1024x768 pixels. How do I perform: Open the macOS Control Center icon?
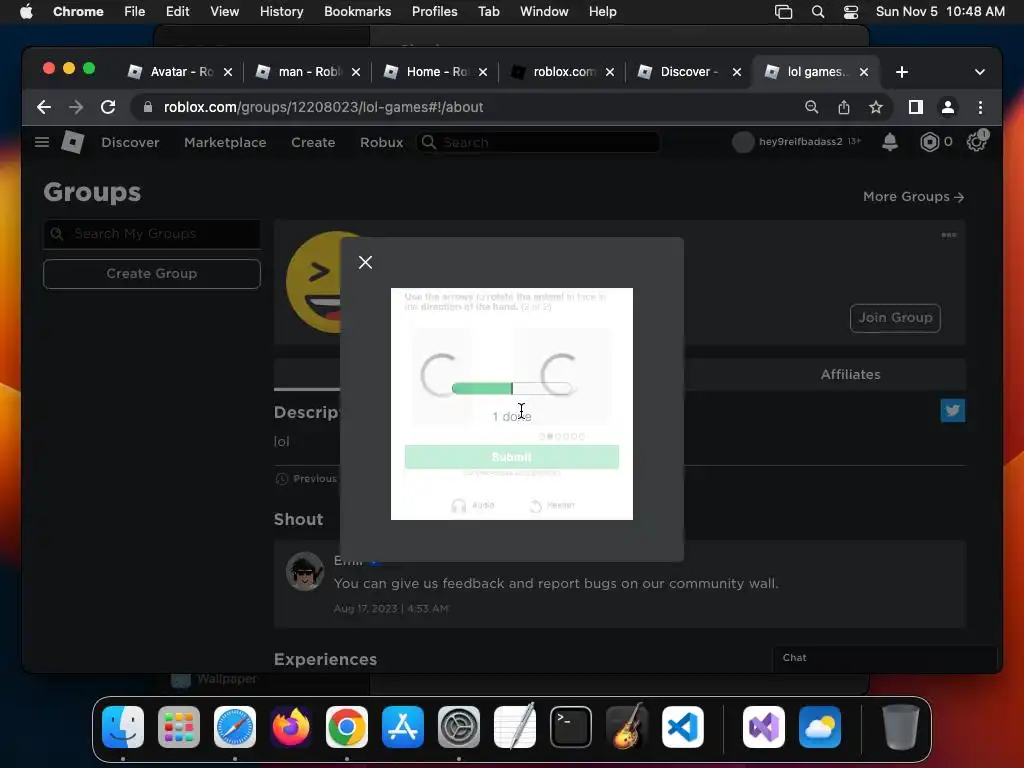pos(850,12)
